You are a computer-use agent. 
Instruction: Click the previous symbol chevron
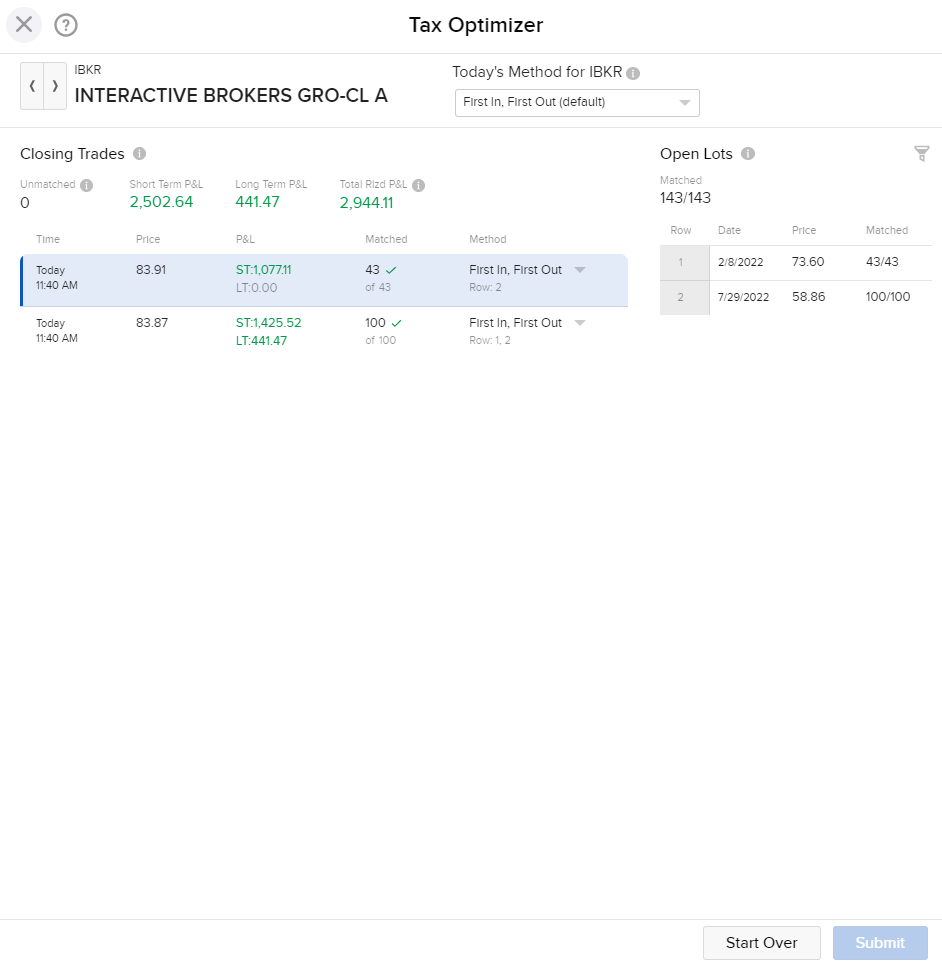click(x=30, y=86)
